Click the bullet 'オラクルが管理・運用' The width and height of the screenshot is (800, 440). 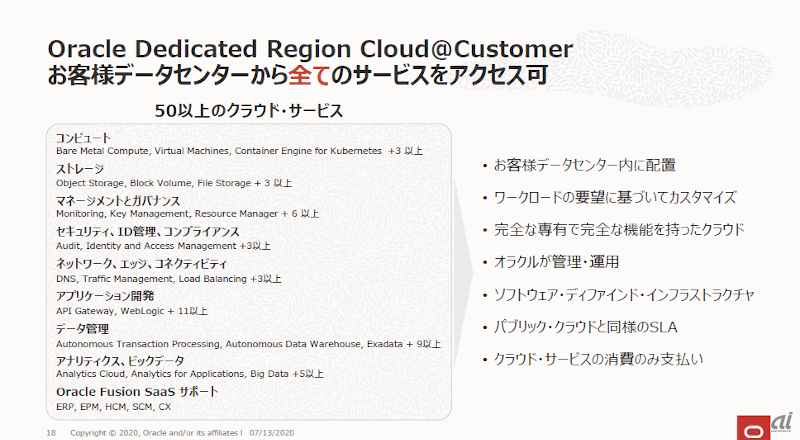tap(556, 262)
